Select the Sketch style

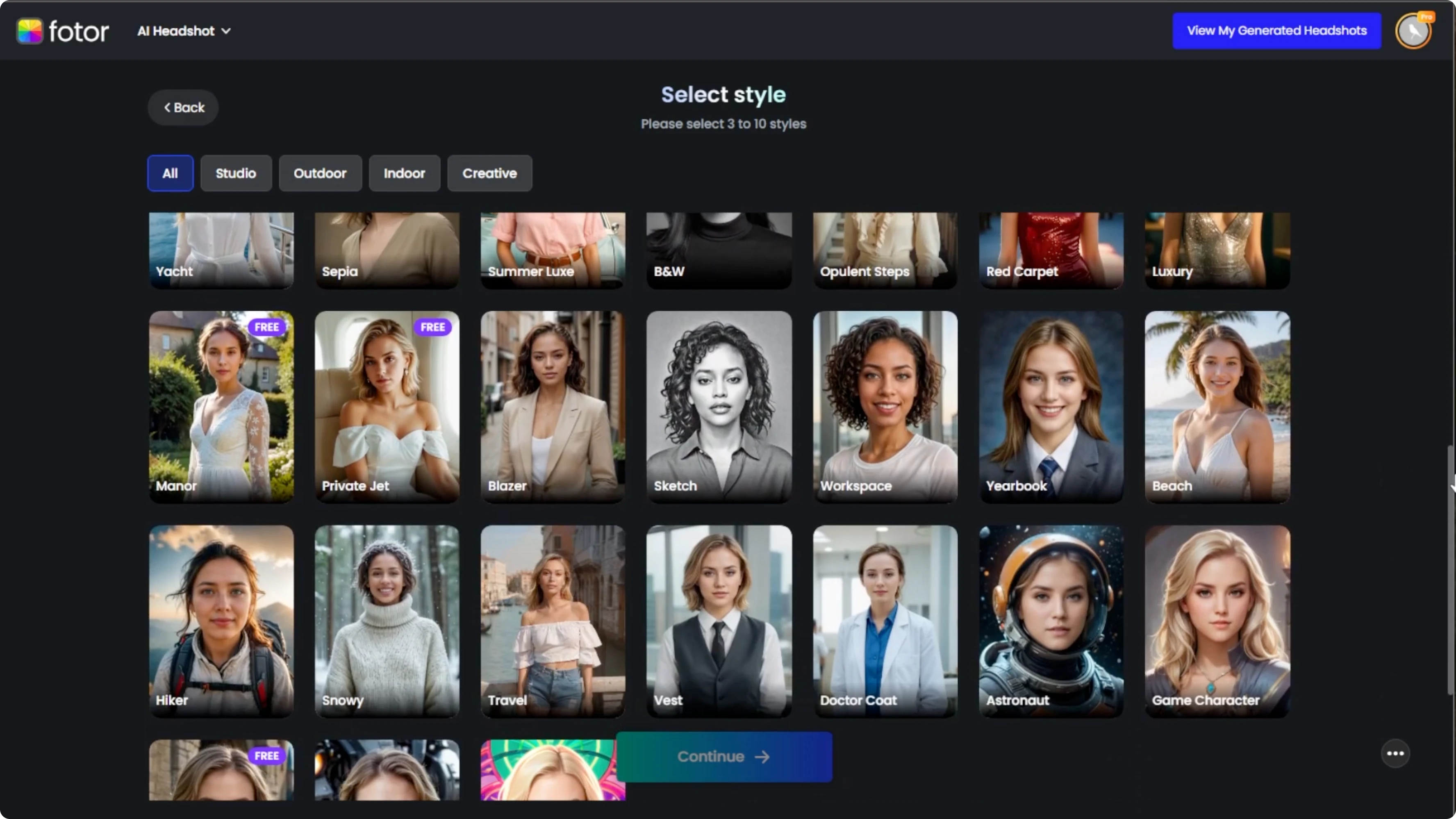719,407
